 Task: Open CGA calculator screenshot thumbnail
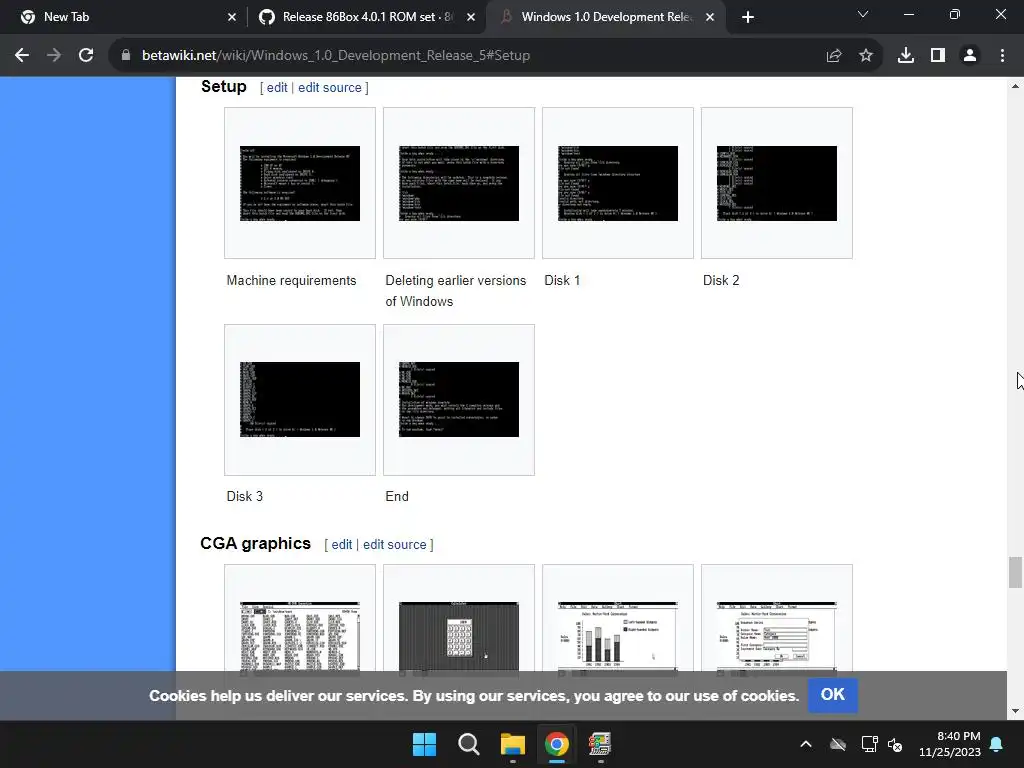pyautogui.click(x=459, y=637)
